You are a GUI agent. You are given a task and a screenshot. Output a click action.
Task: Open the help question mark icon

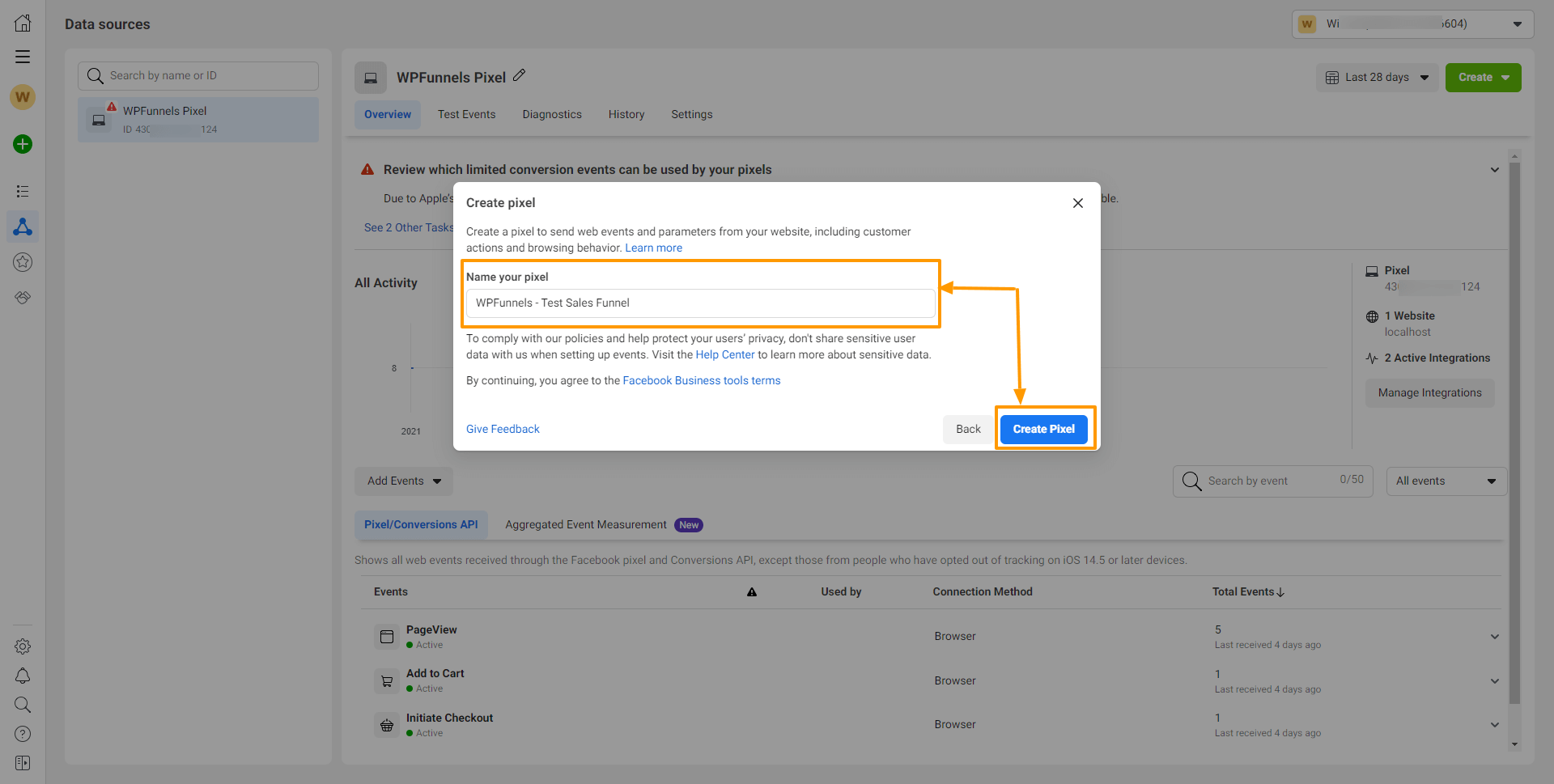pos(23,734)
